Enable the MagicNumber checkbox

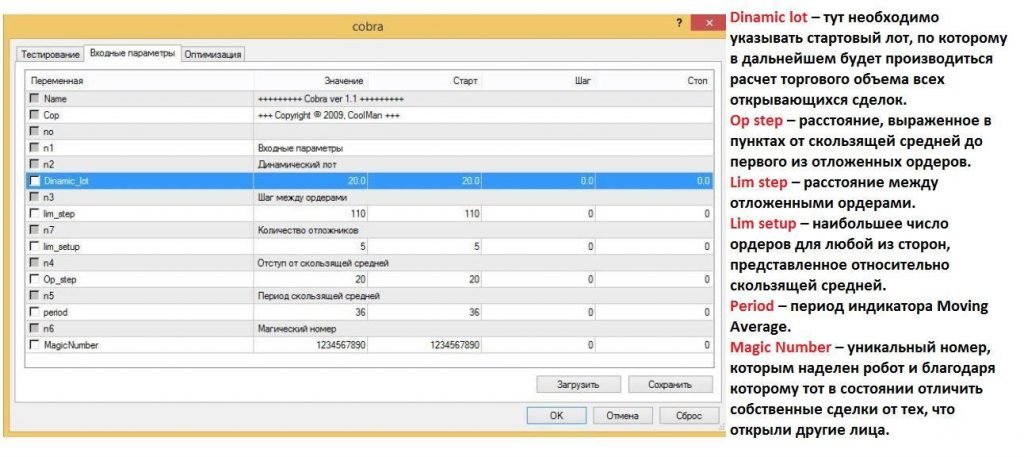35,345
